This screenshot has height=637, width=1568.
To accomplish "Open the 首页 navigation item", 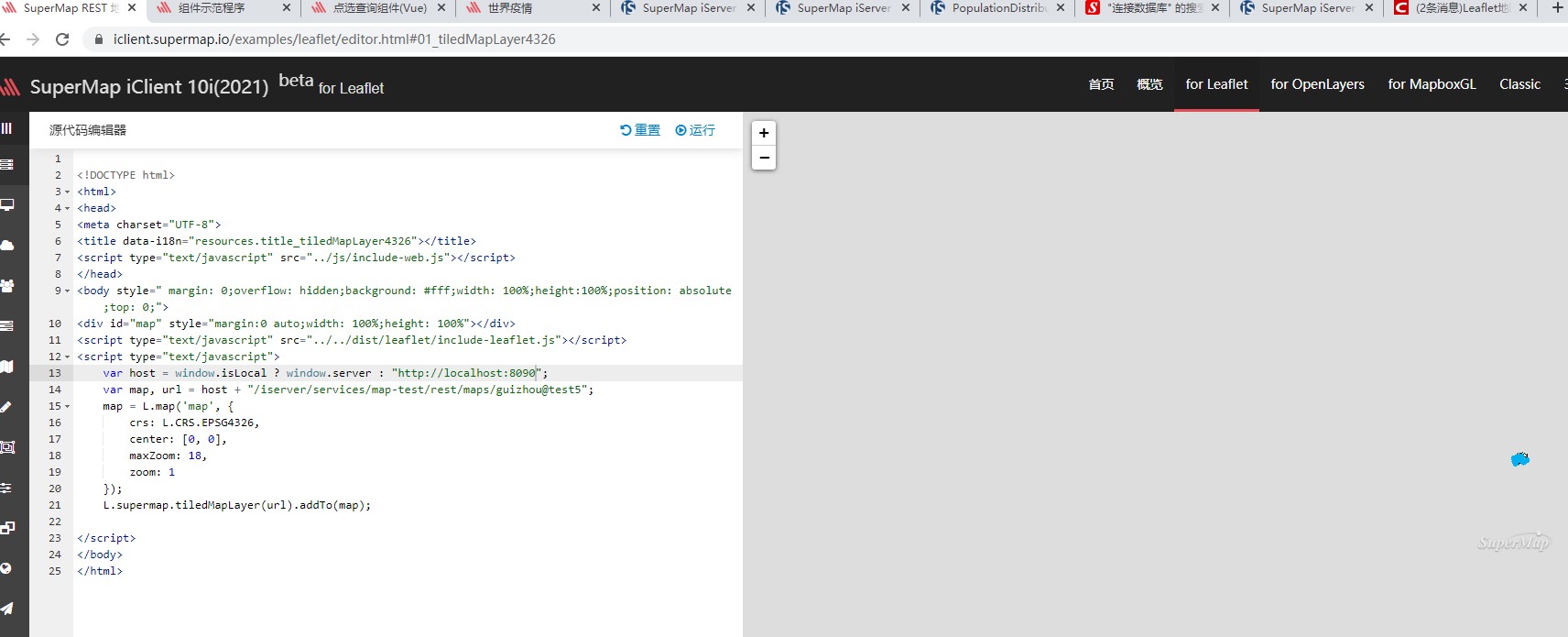I will [x=1101, y=84].
